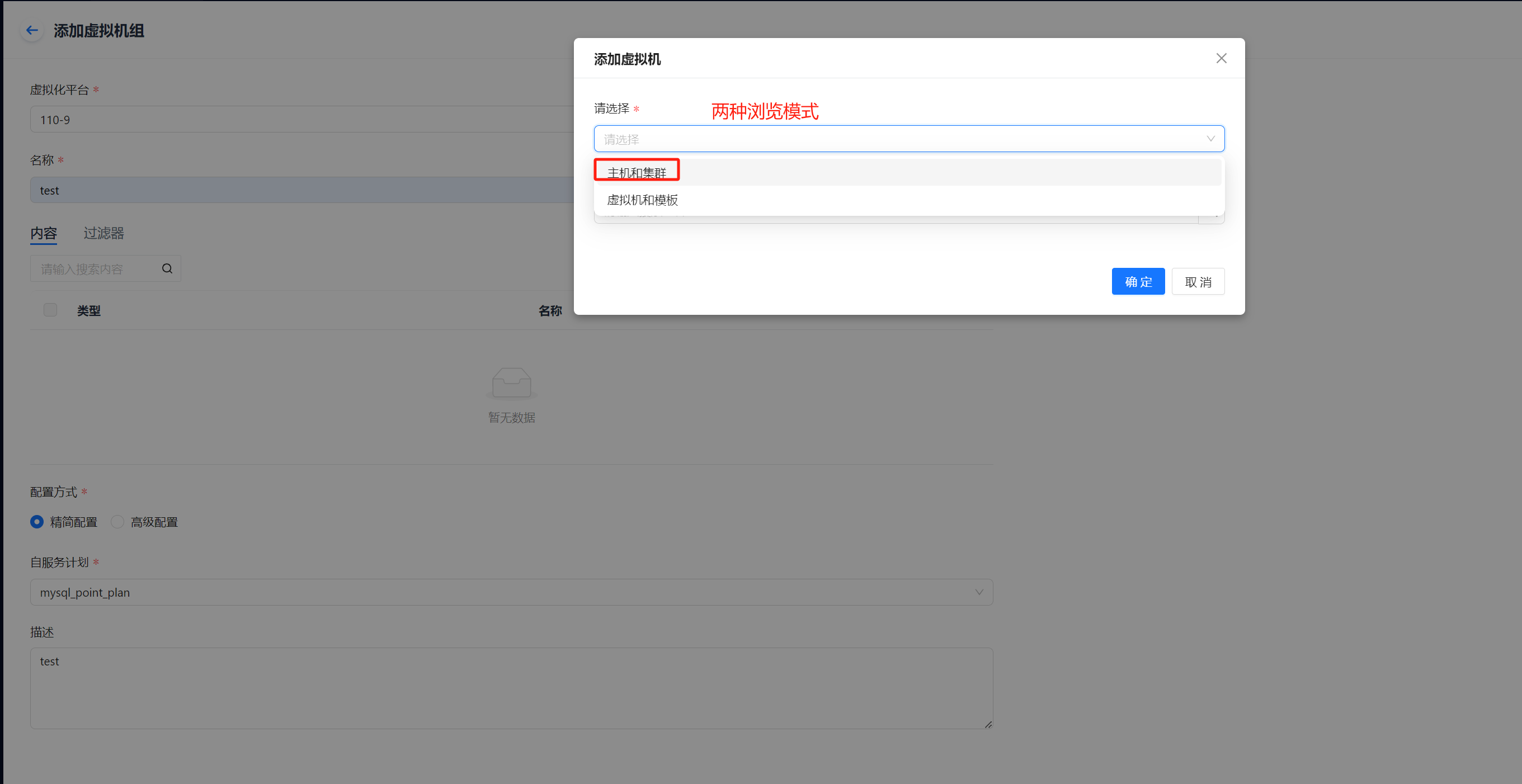Viewport: 1522px width, 784px height.
Task: Click the empty data inbox icon
Action: [511, 383]
